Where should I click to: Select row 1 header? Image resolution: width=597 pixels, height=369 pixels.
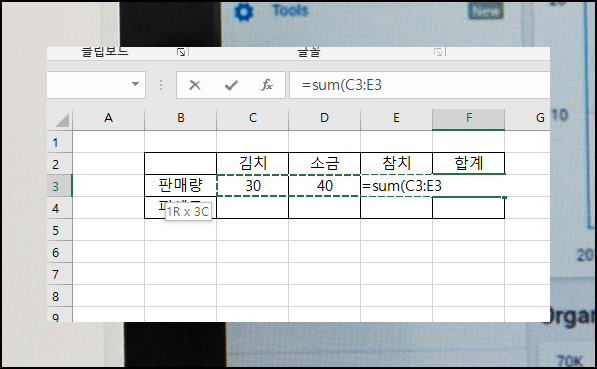(x=59, y=142)
